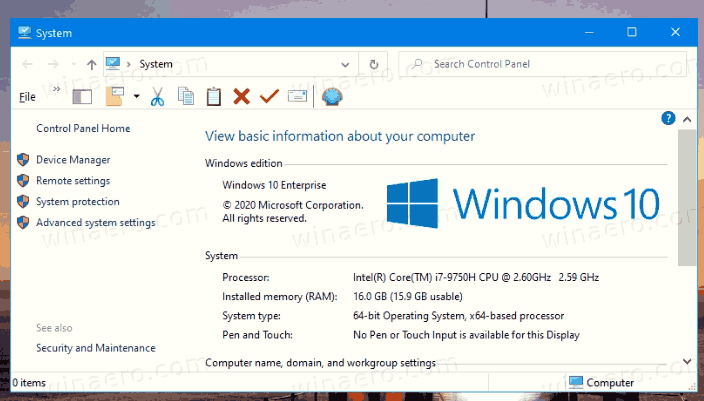Click the red Delete X icon
Image resolution: width=704 pixels, height=401 pixels.
click(x=242, y=96)
